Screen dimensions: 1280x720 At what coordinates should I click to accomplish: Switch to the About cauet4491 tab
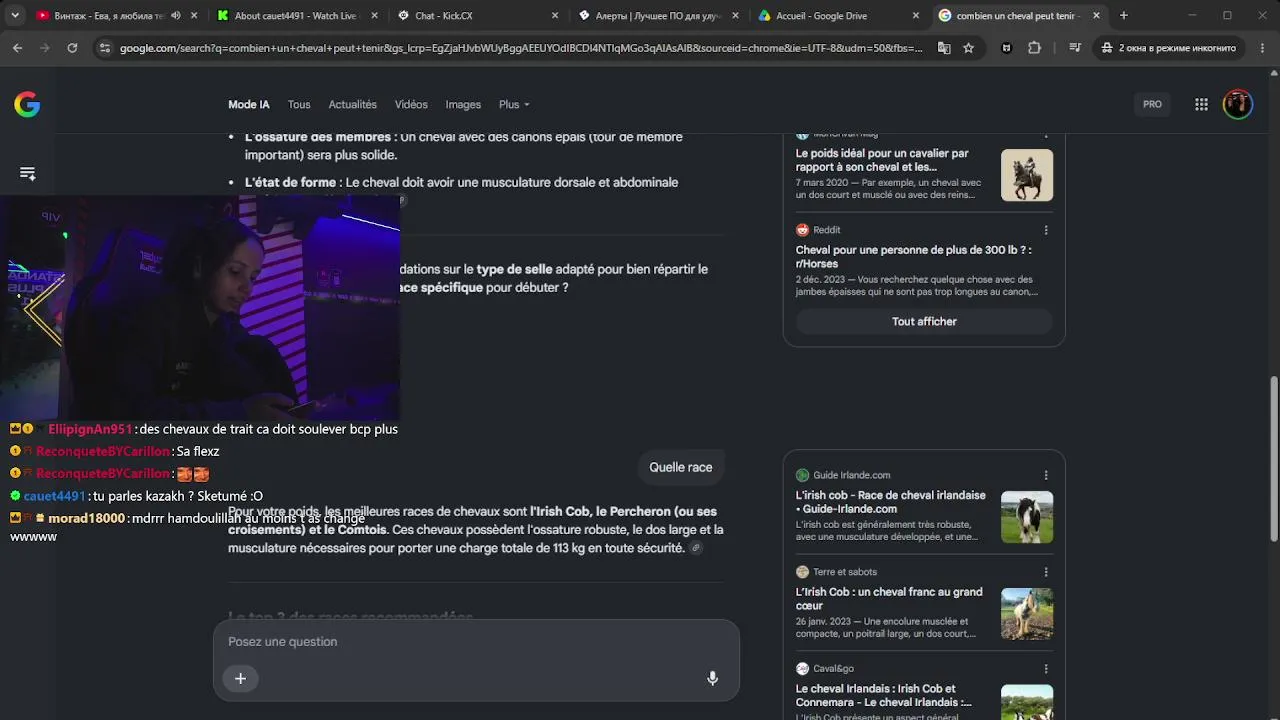295,16
